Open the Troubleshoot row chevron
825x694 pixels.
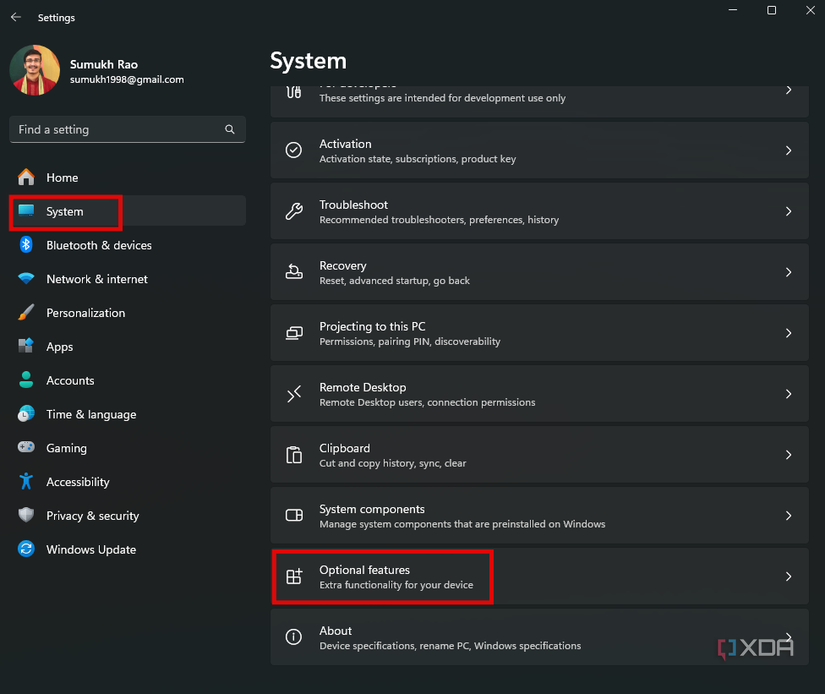(x=788, y=212)
